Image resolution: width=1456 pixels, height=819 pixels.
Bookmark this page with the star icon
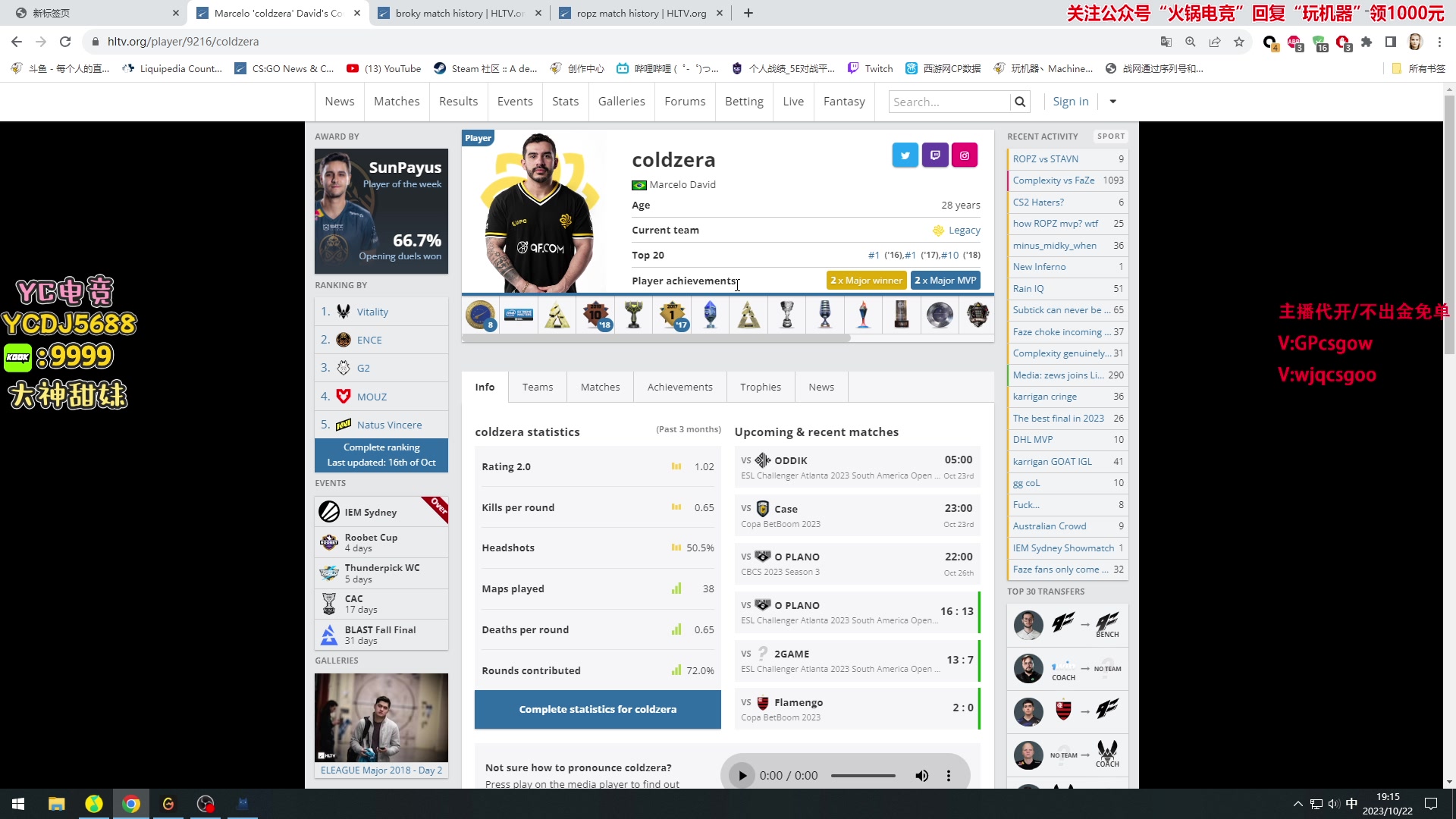tap(1239, 42)
